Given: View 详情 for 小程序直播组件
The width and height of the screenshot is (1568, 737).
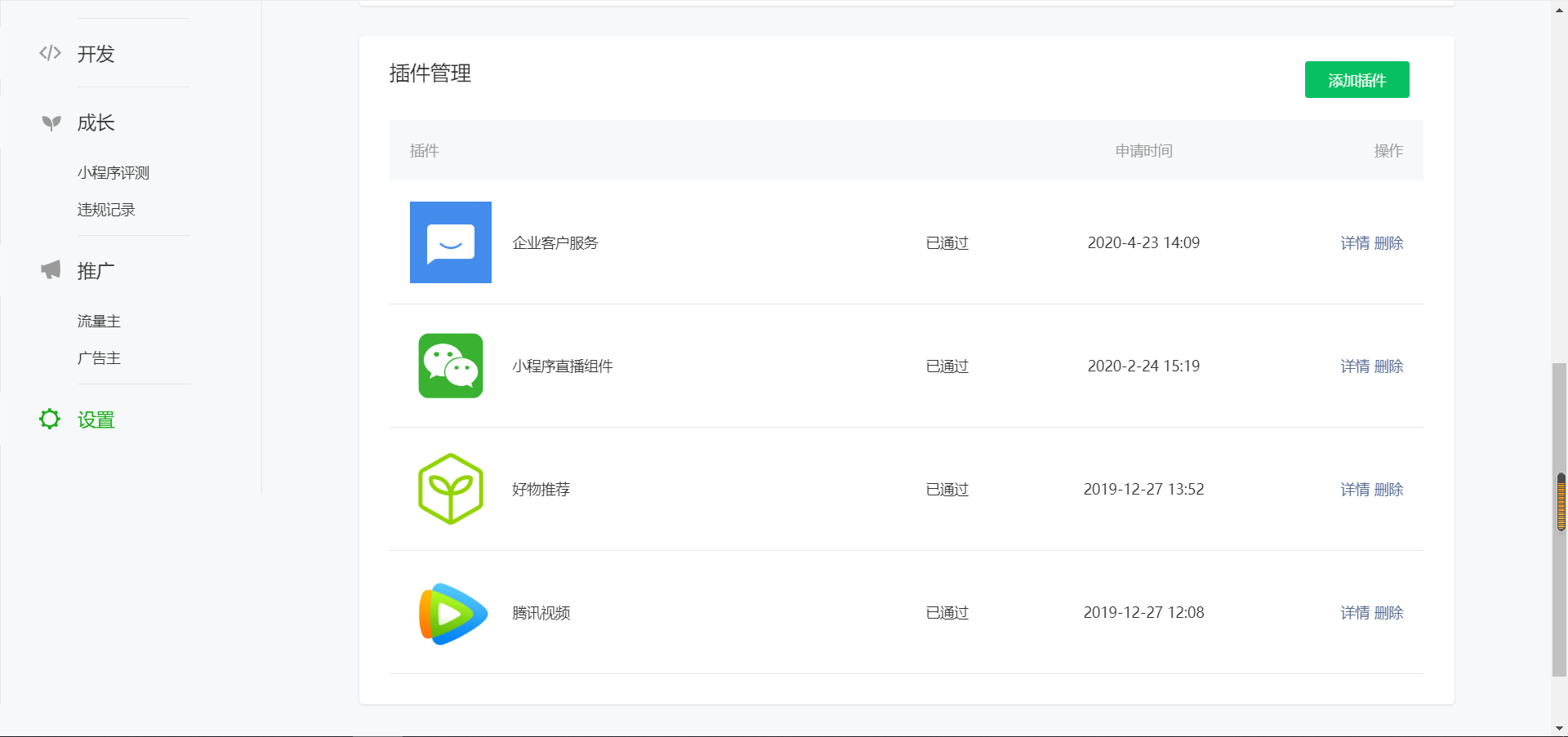Looking at the screenshot, I should [x=1355, y=366].
